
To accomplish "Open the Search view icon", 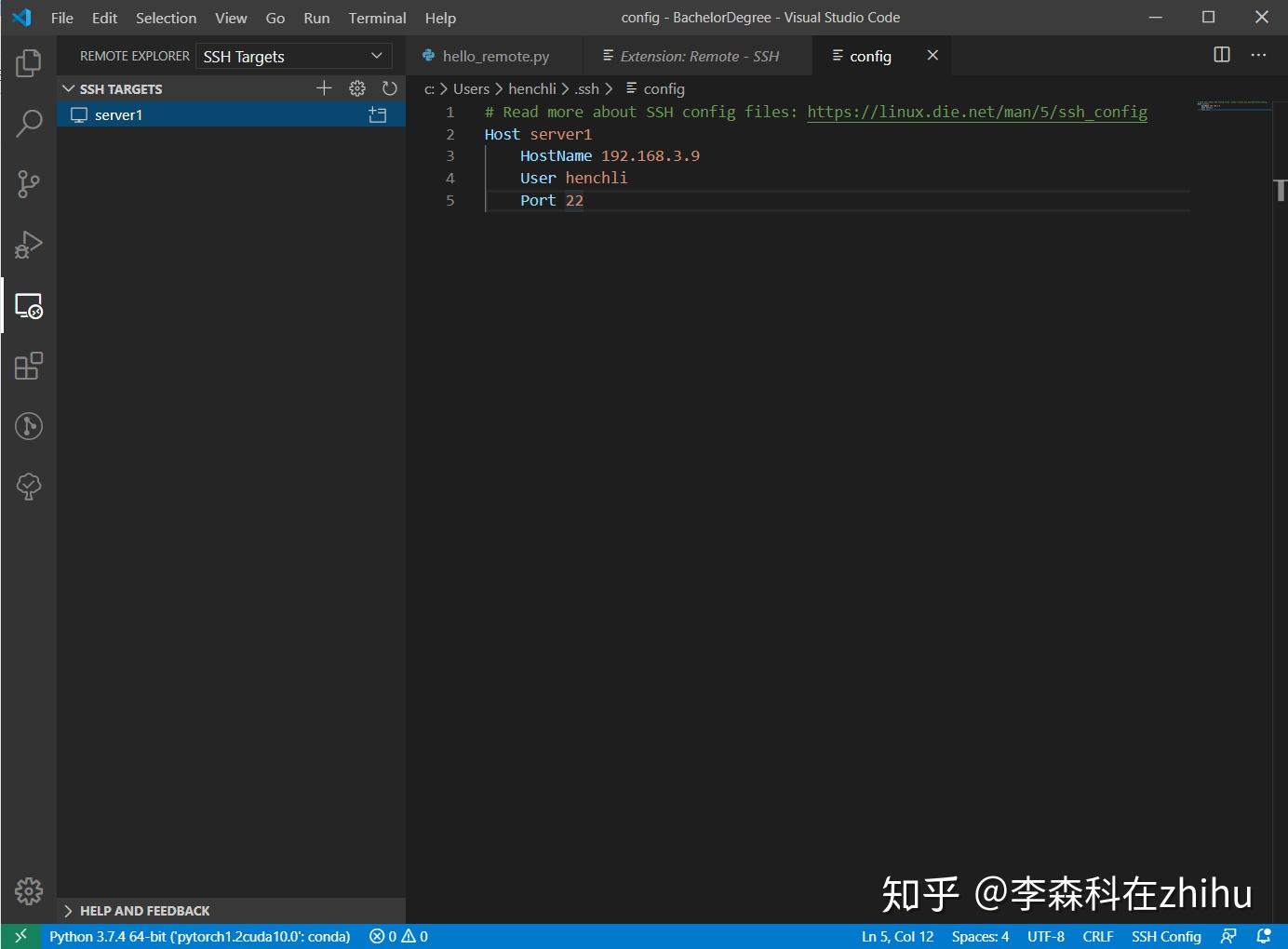I will [28, 123].
